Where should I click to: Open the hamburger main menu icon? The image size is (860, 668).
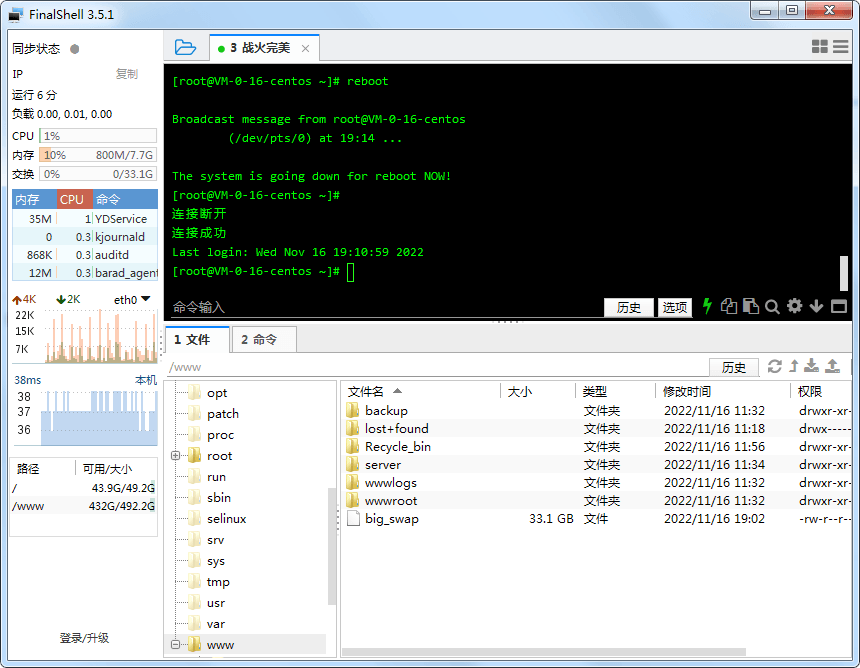pyautogui.click(x=840, y=47)
